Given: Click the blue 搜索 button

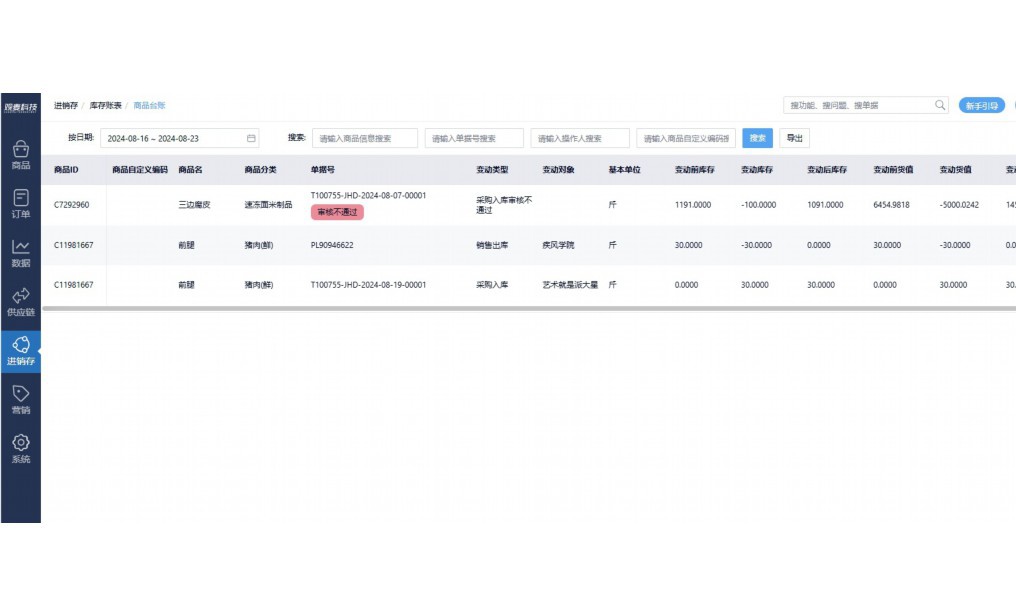Looking at the screenshot, I should (x=757, y=138).
